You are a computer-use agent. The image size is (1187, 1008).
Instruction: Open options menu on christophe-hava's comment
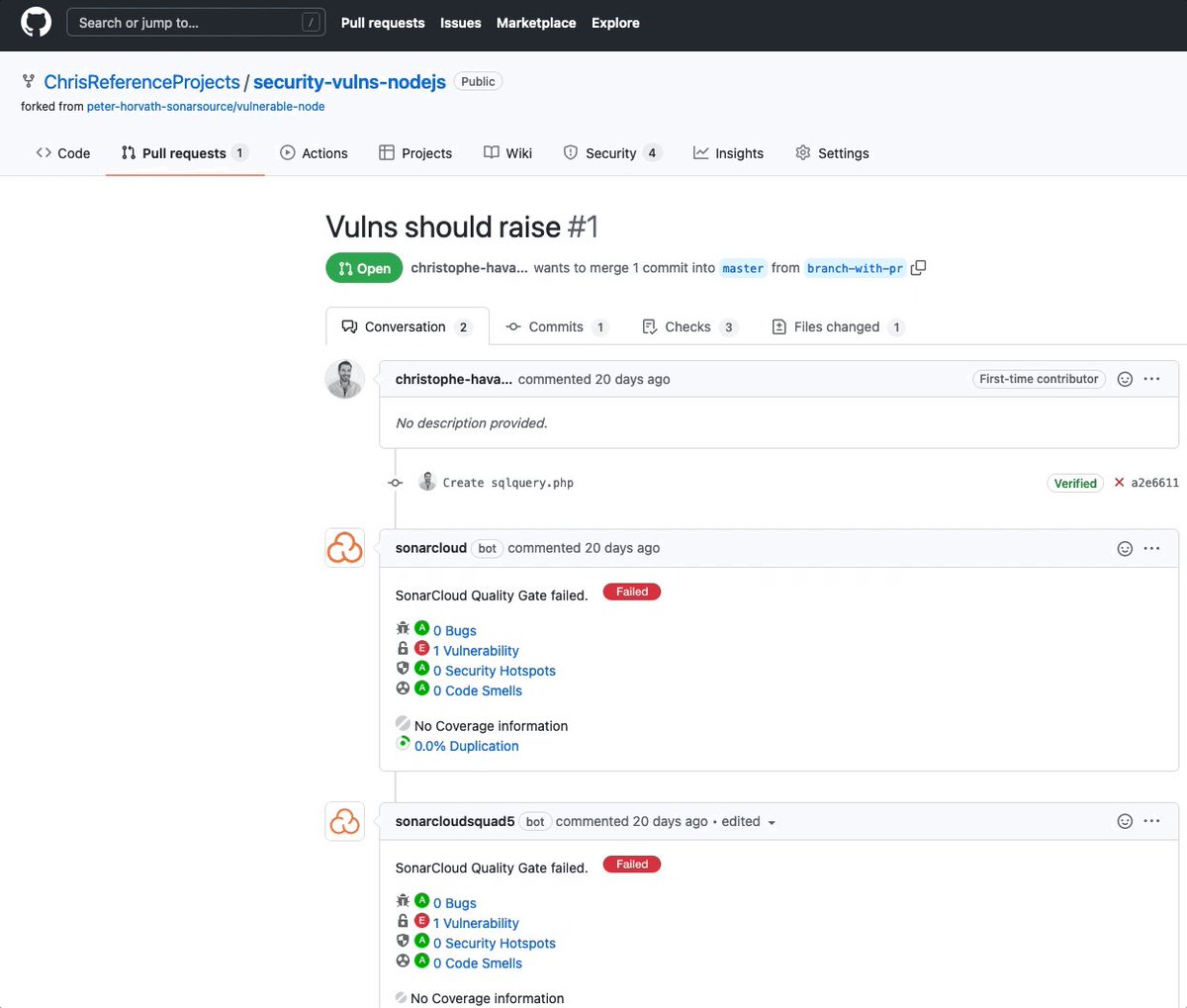1151,379
